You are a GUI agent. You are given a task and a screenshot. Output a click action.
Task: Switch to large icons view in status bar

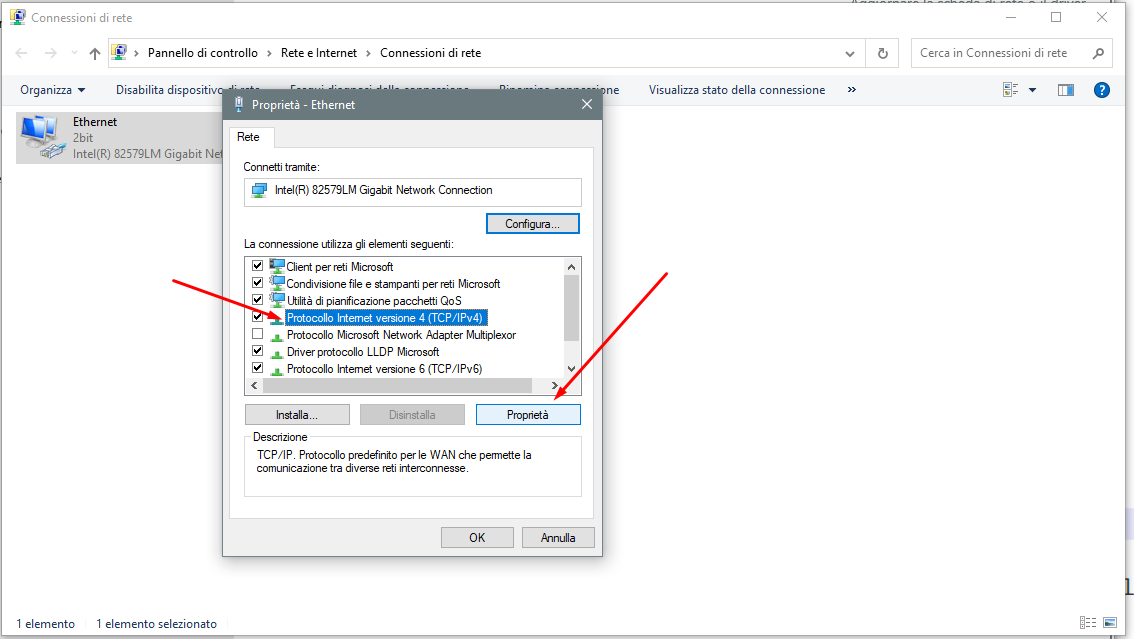(1109, 622)
